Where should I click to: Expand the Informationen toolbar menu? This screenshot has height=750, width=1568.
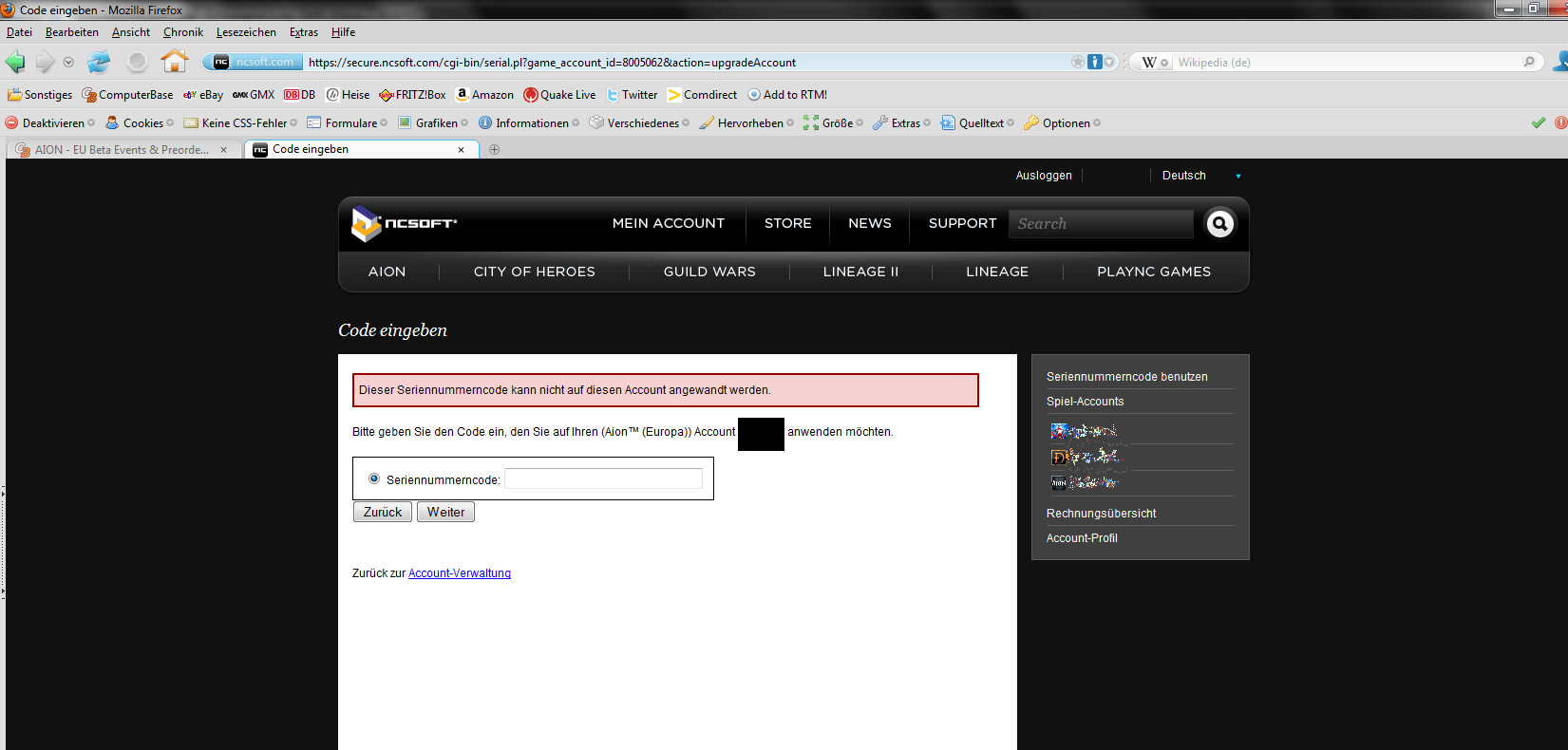(x=529, y=123)
